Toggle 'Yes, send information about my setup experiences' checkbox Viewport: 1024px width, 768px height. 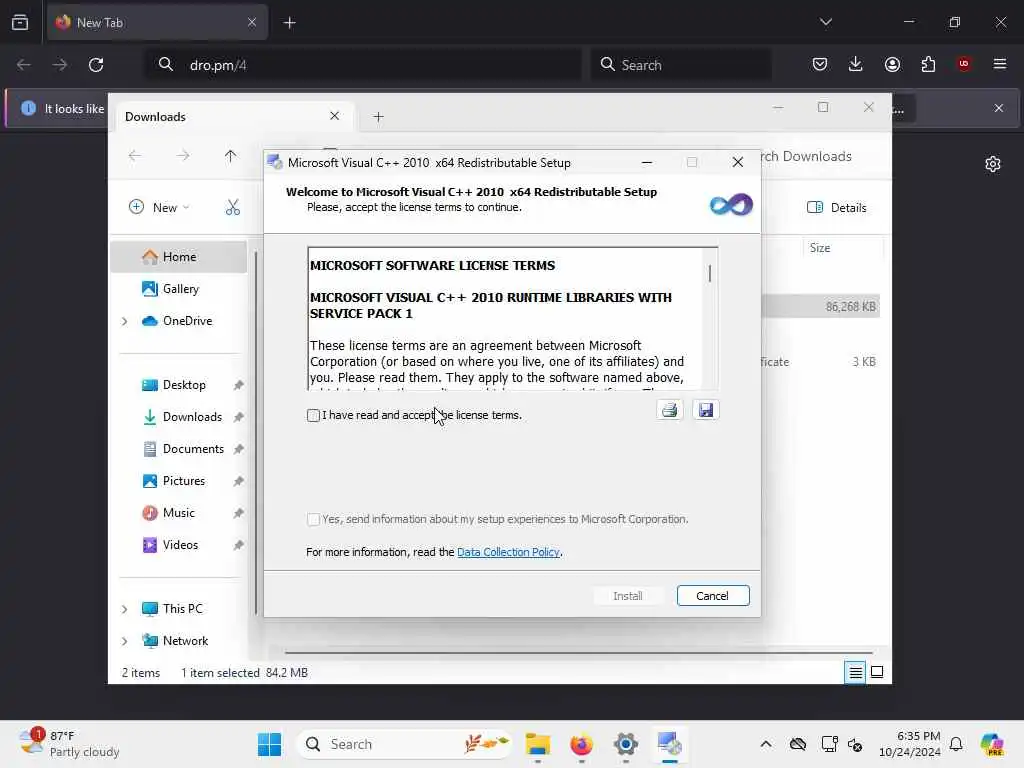point(313,519)
